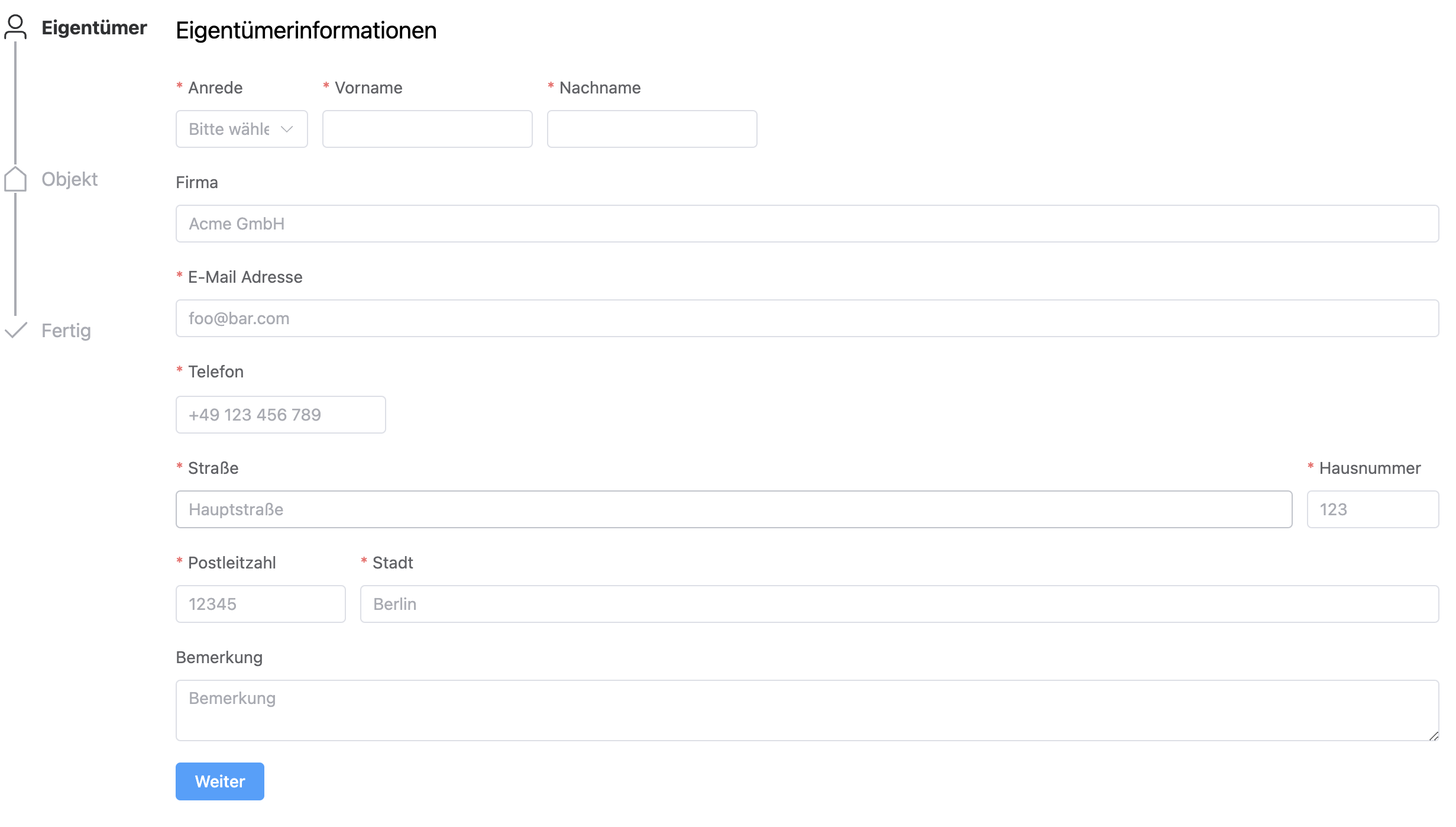Focus the Vorname input field

coord(427,129)
